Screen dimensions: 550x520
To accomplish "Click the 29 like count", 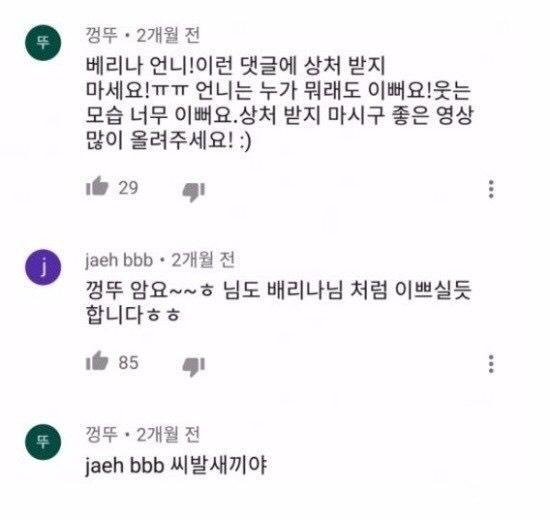I will (128, 188).
